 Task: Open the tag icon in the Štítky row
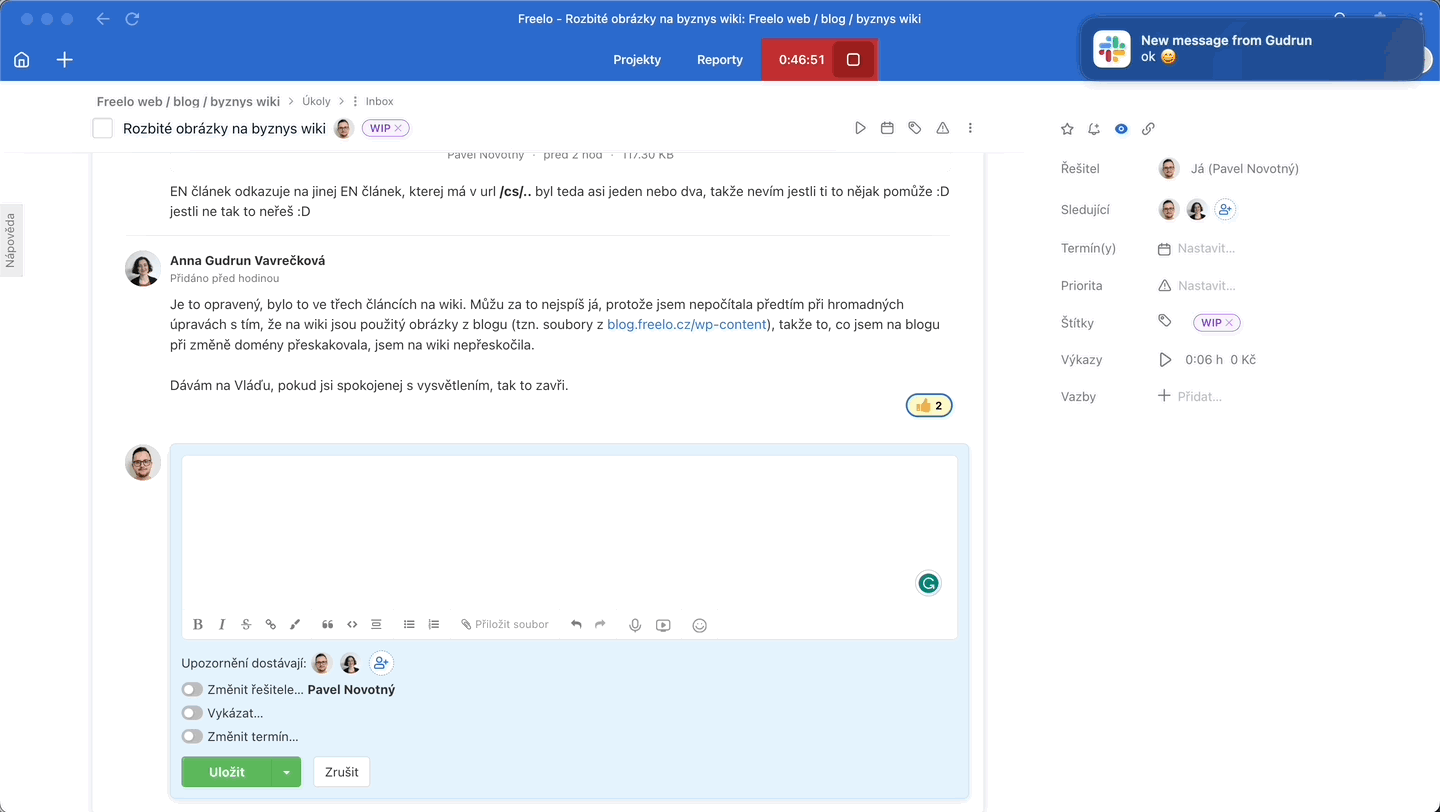pos(1164,322)
